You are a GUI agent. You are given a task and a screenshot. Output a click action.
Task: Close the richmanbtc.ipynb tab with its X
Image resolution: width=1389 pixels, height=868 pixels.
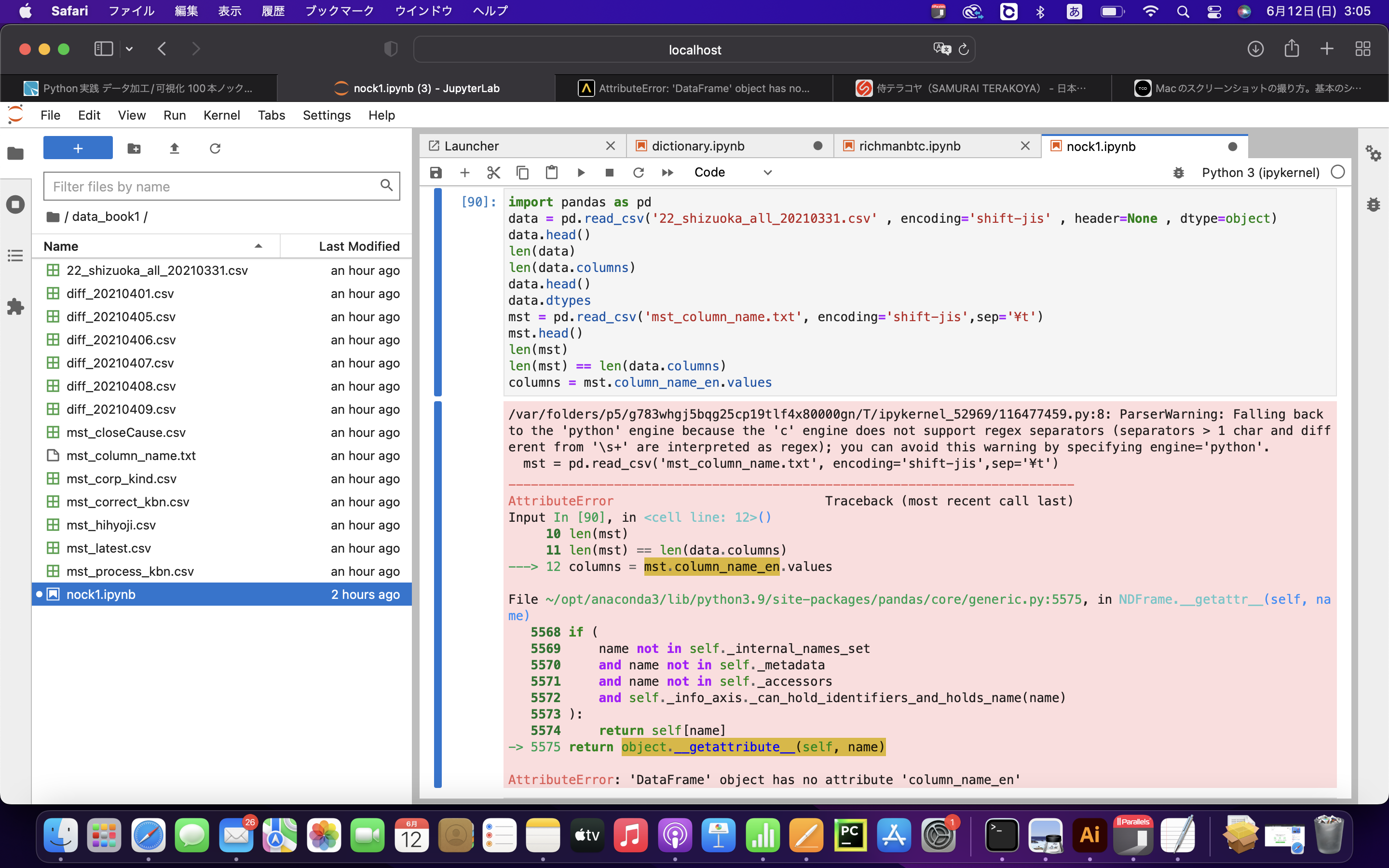pos(1025,146)
